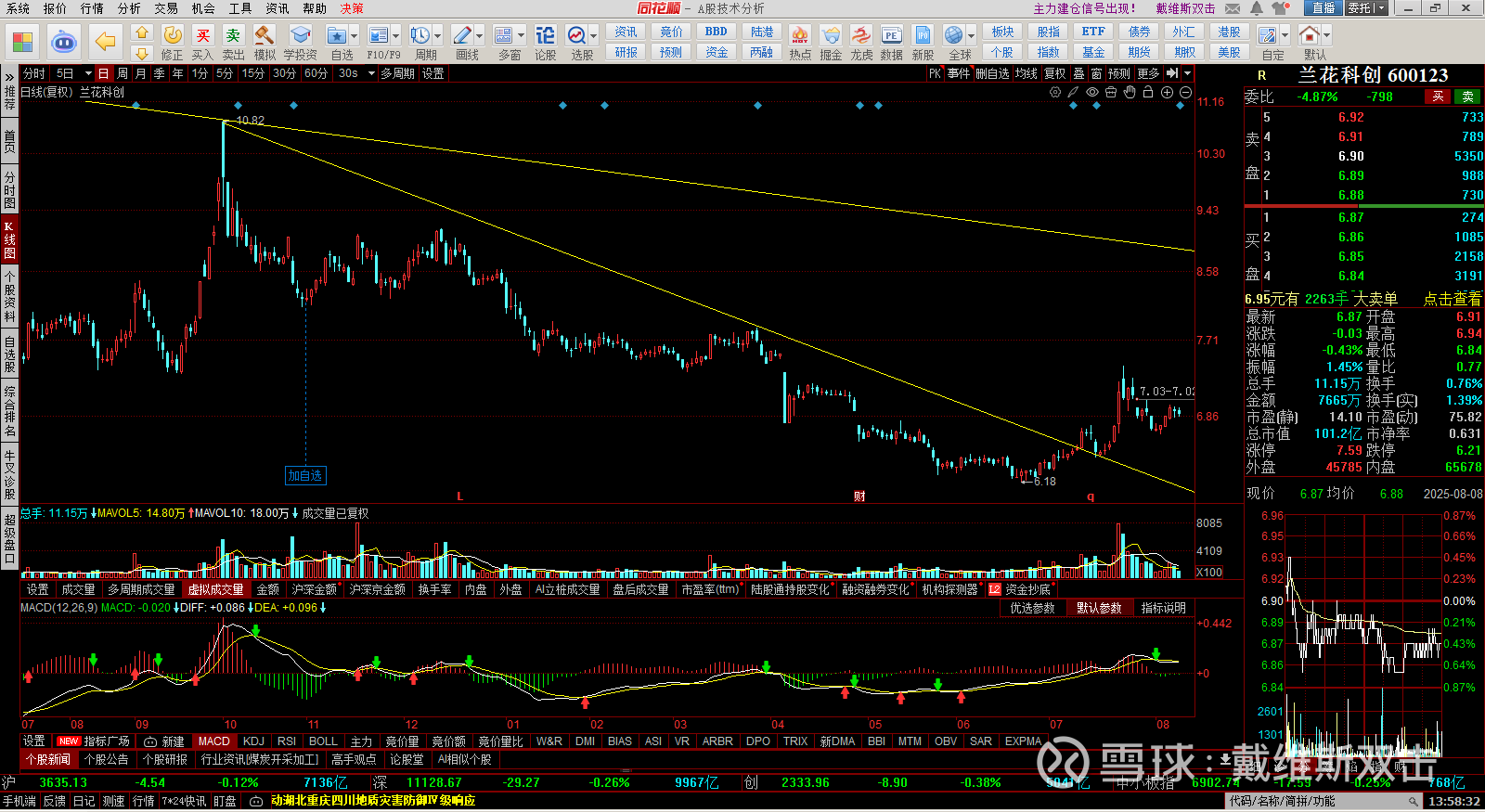
Task: Open the dropdown arrow beside 画线 icon
Action: click(479, 36)
